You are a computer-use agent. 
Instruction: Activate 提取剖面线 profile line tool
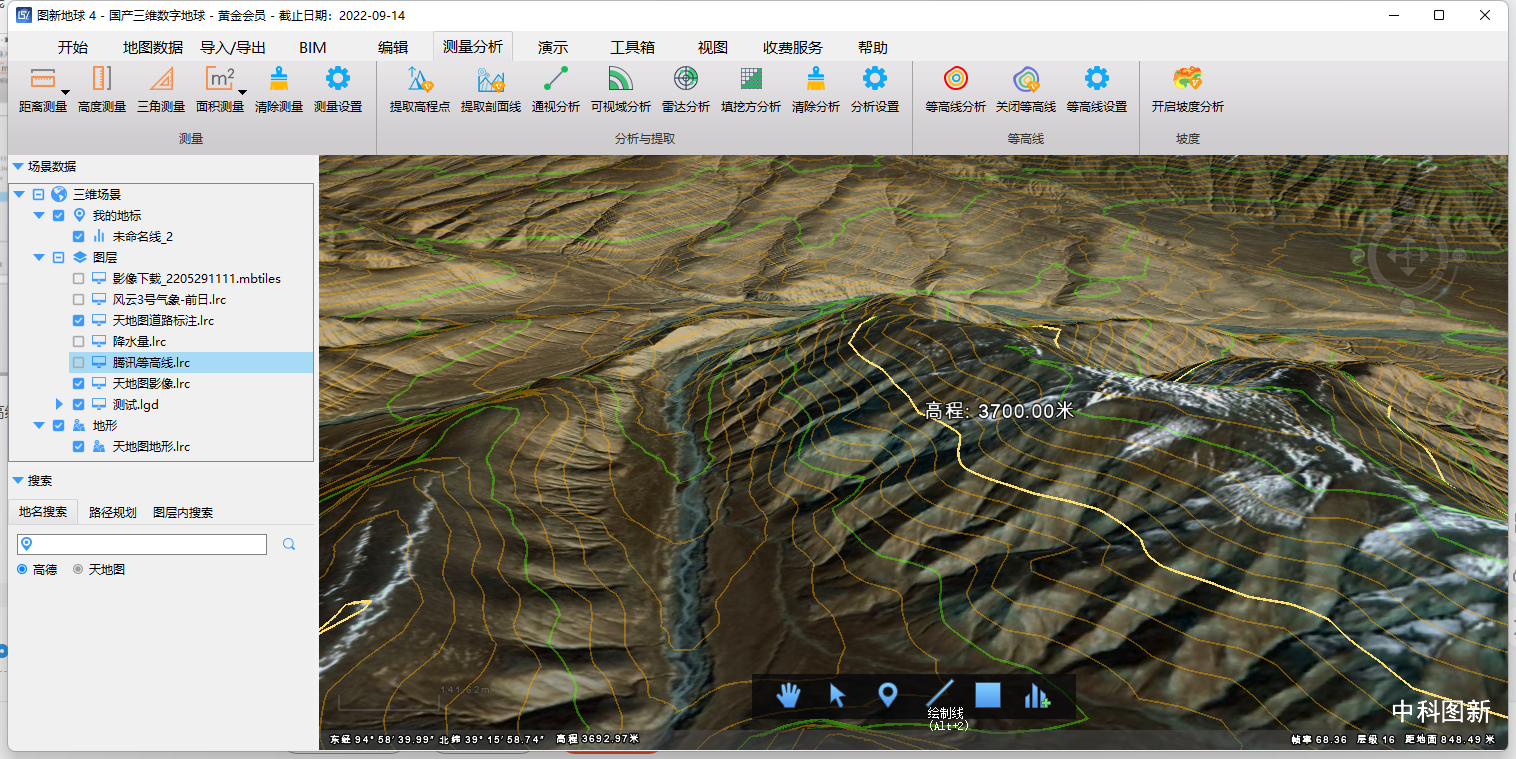[490, 90]
